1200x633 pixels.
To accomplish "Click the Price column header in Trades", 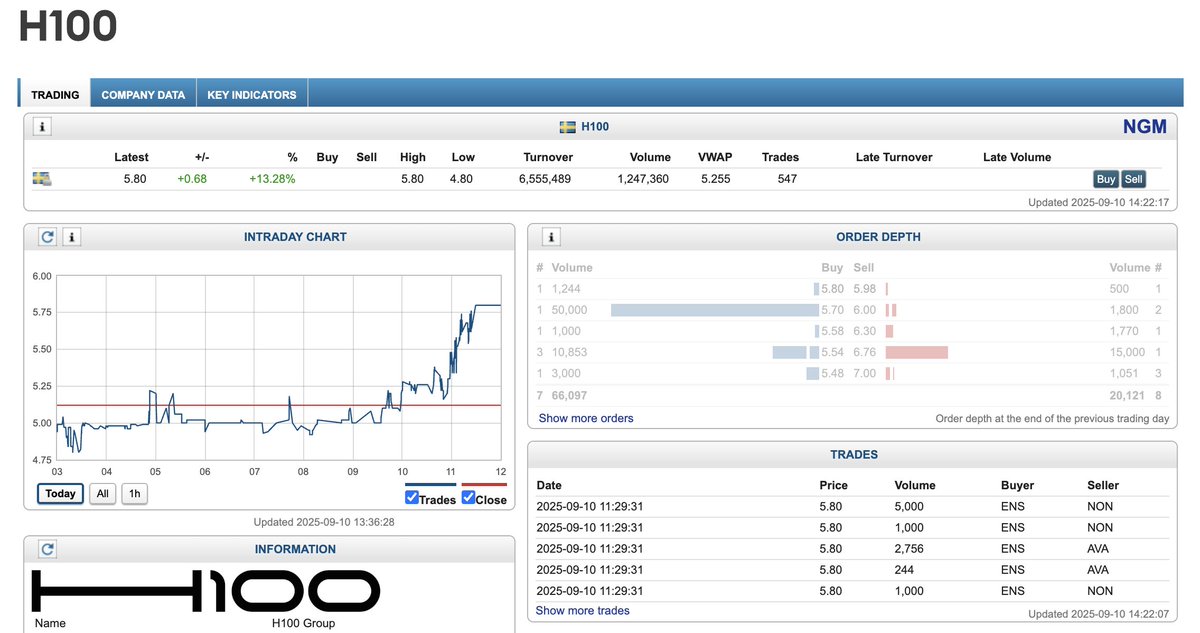I will coord(834,485).
